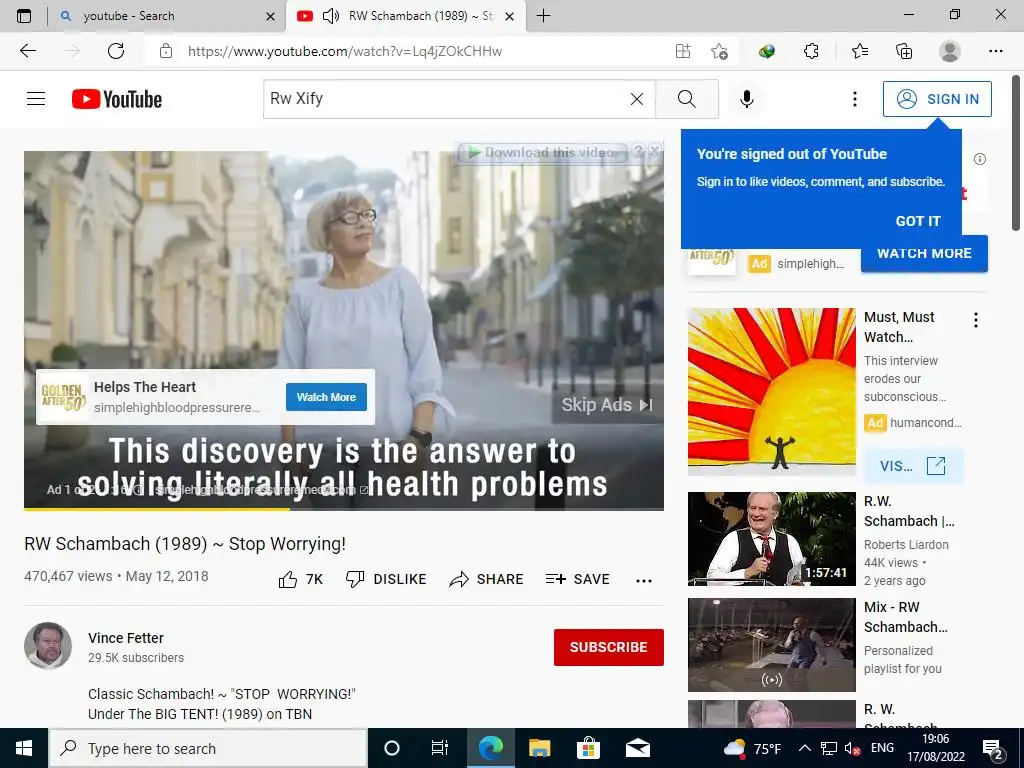Open a new tab with plus button
Screen dimensions: 1024x768
(x=543, y=16)
